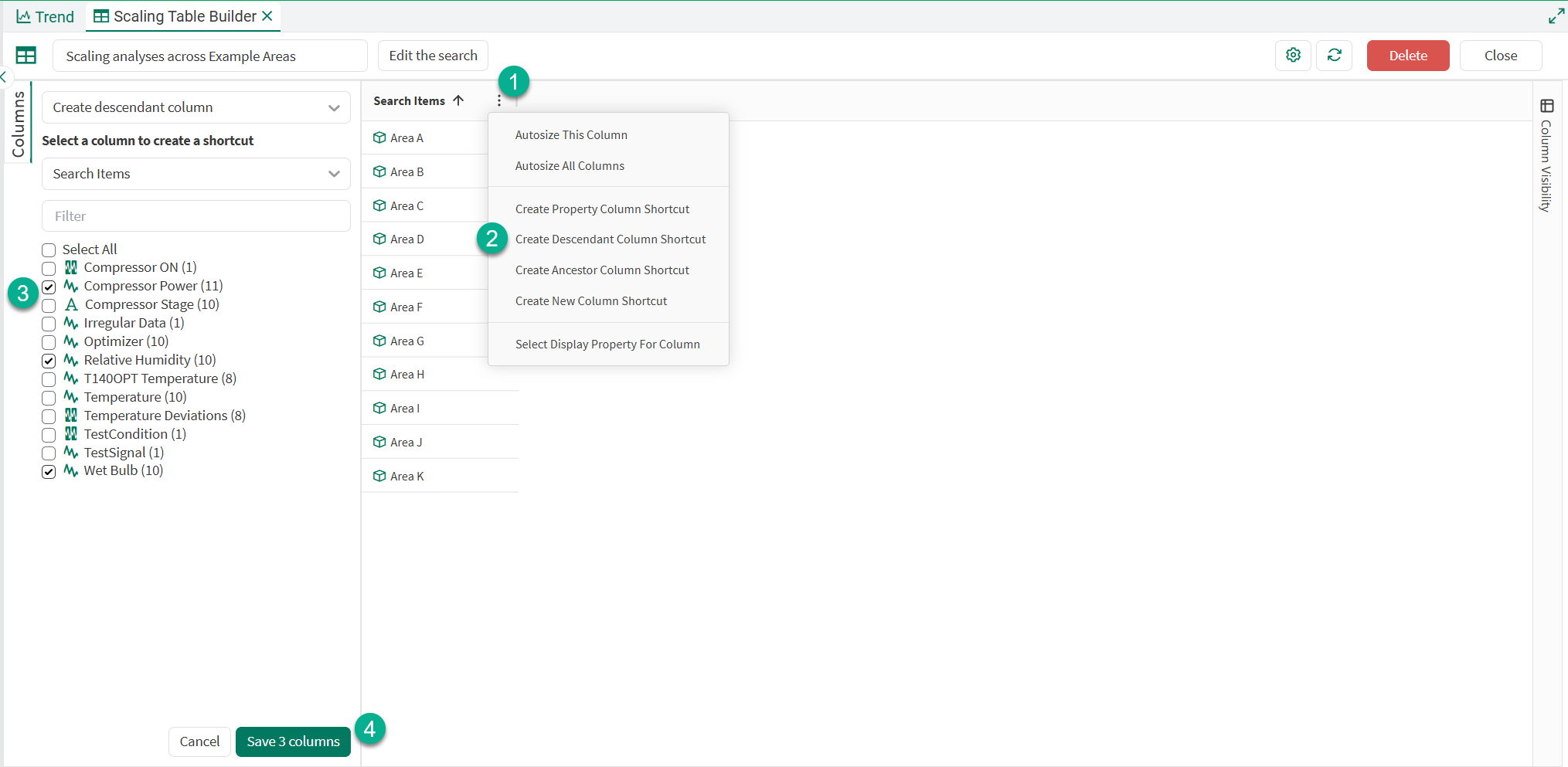Open the settings gear icon
Image resolution: width=1568 pixels, height=767 pixels.
pyautogui.click(x=1293, y=55)
